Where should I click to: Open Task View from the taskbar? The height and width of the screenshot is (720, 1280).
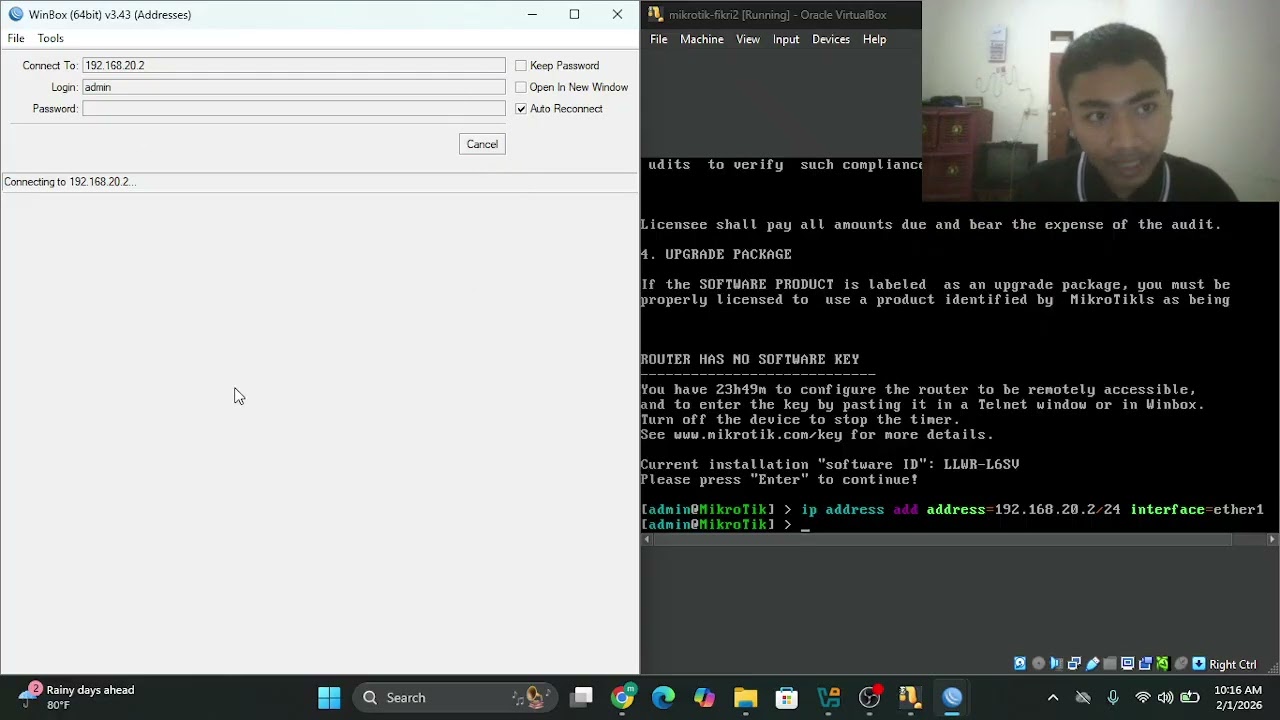(582, 697)
